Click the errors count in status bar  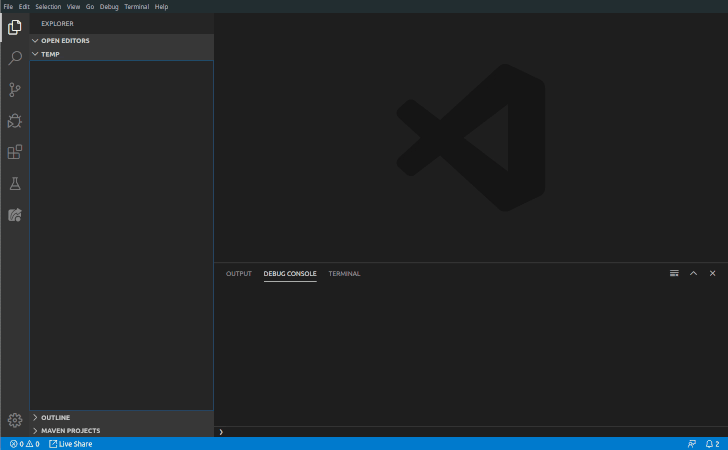(17, 444)
